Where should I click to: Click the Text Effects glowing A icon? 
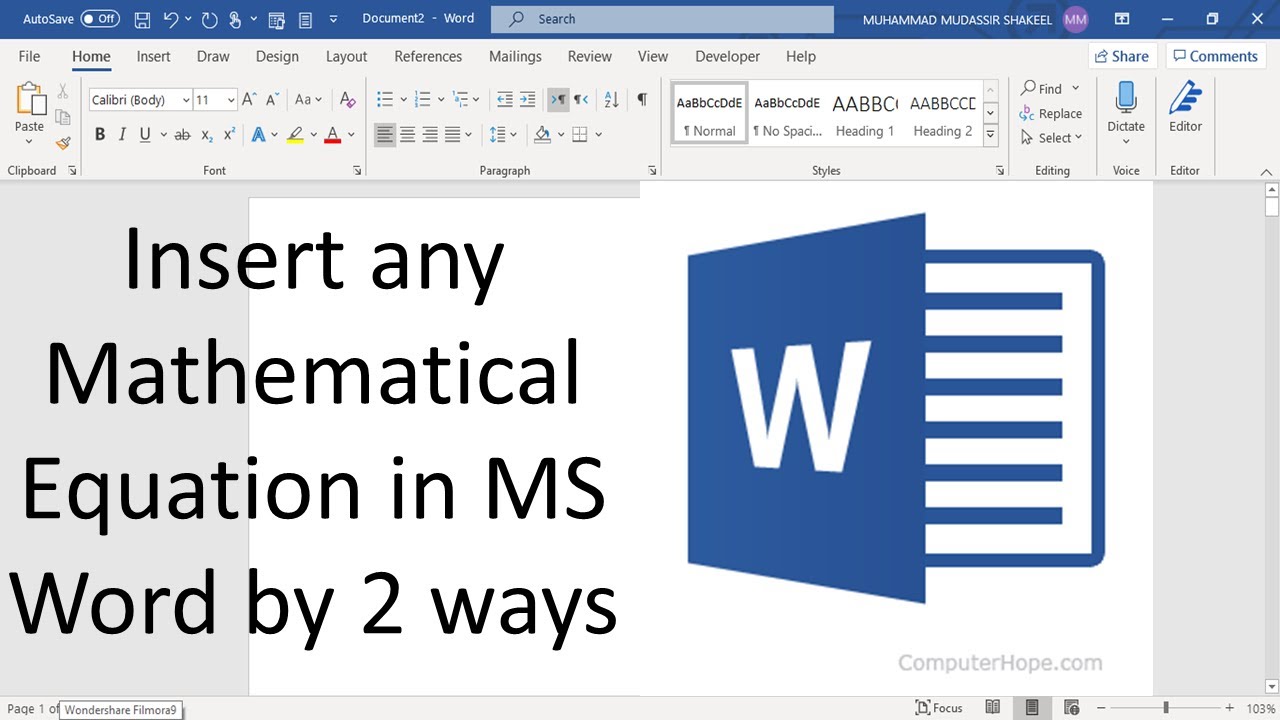coord(257,134)
